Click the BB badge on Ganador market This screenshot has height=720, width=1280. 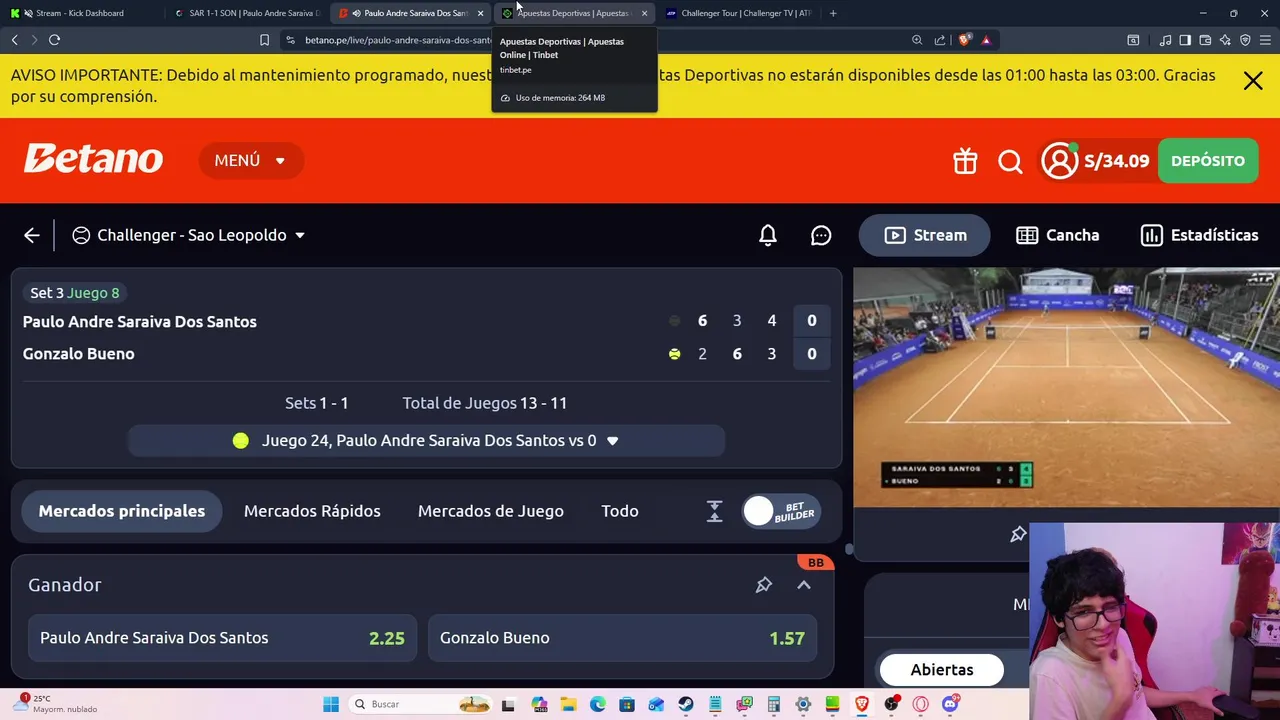[816, 563]
